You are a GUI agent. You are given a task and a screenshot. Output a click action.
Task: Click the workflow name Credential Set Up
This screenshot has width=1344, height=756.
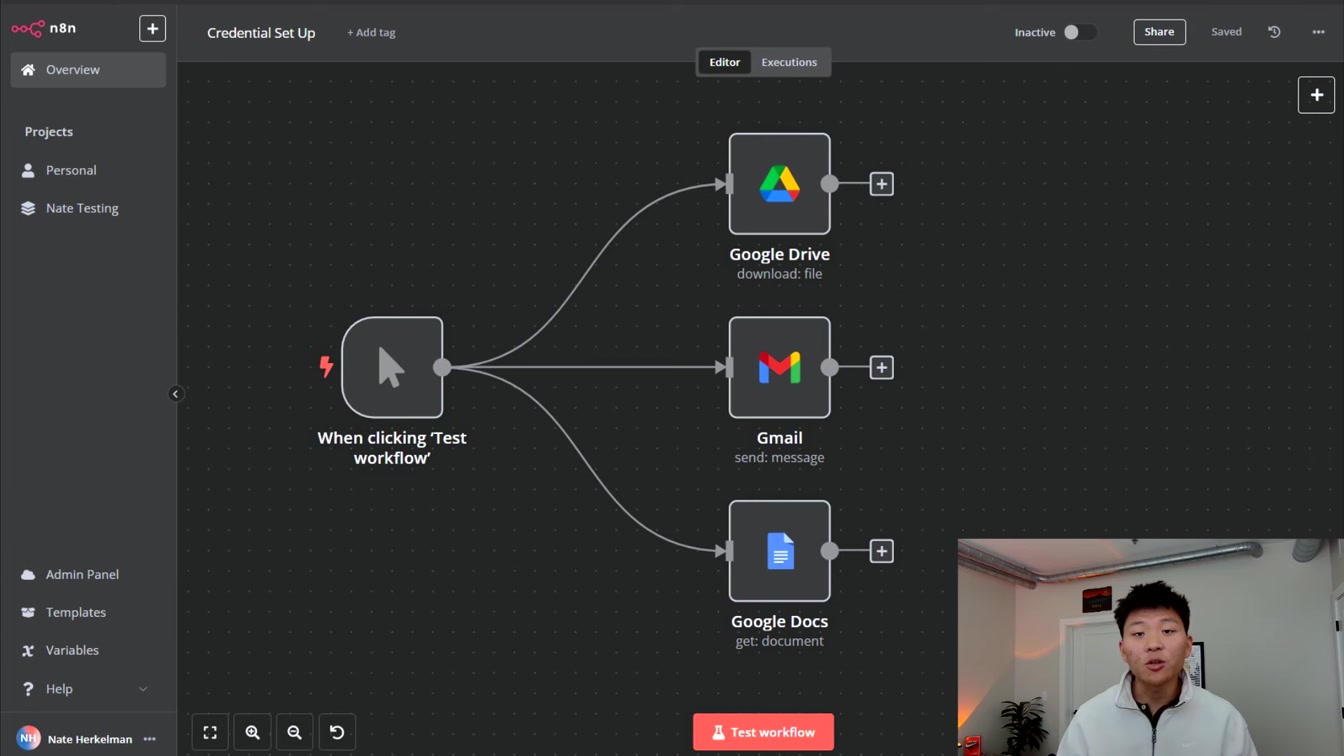click(261, 33)
